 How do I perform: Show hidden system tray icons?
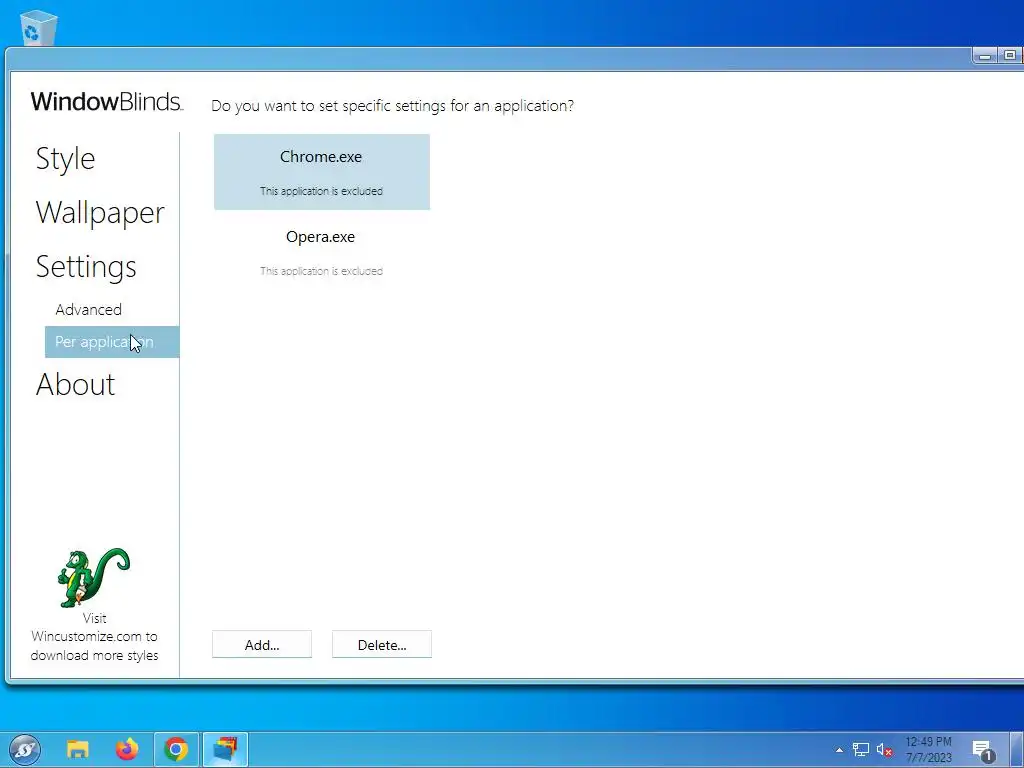[839, 750]
